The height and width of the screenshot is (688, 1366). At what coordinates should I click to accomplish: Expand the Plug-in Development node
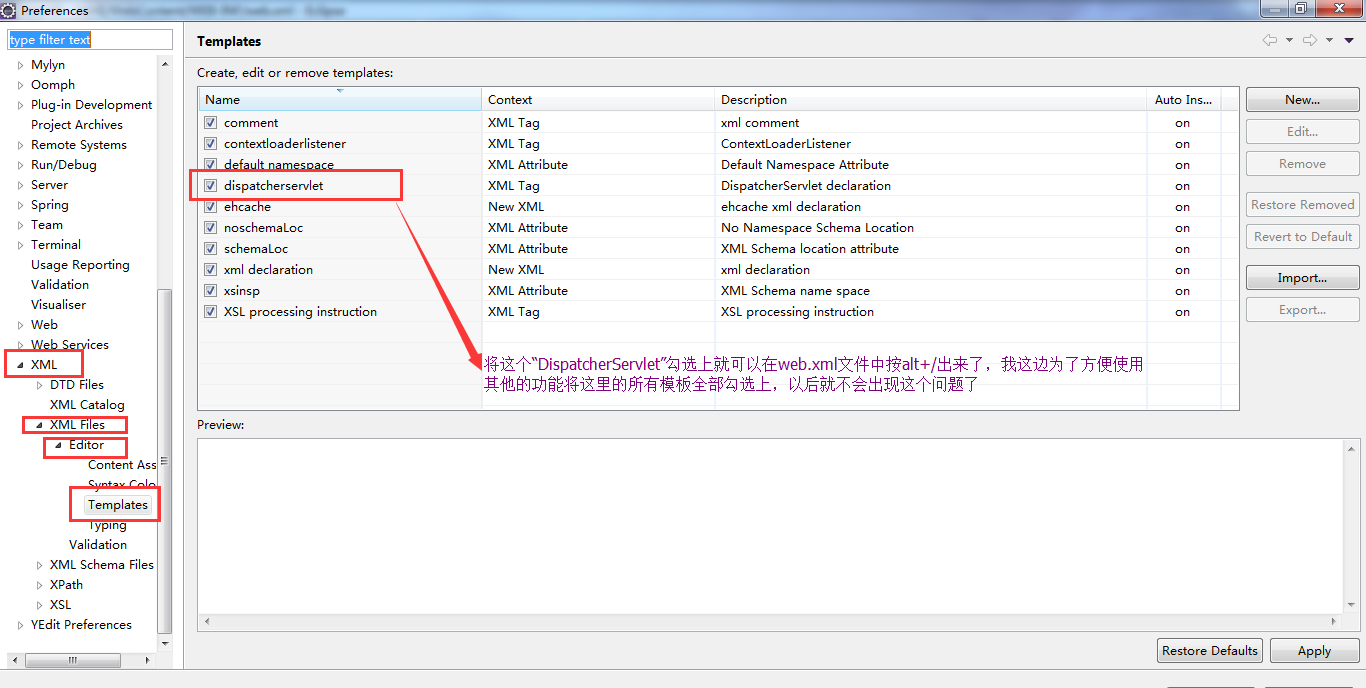(20, 105)
